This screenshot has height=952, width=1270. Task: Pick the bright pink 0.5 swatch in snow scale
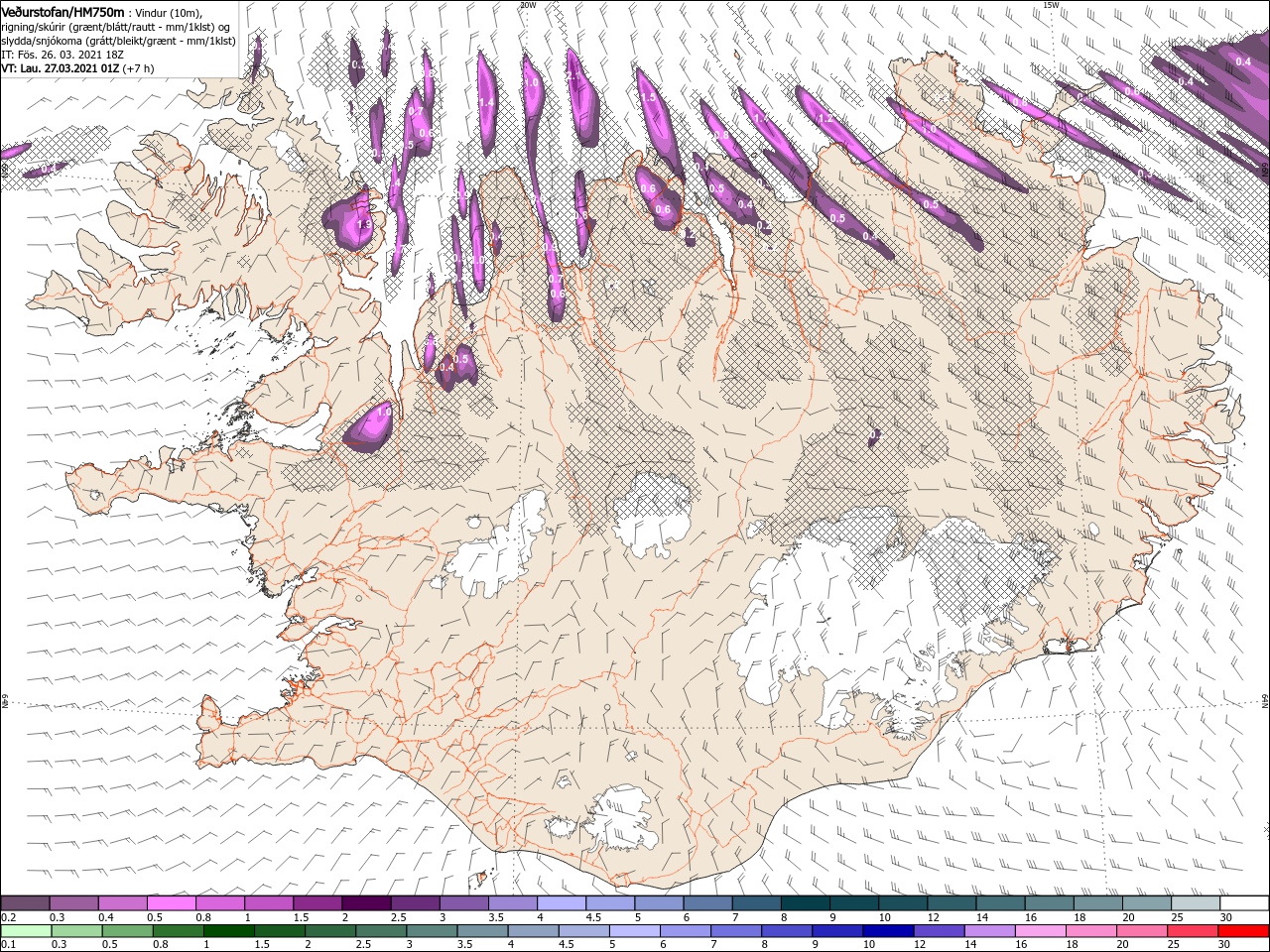[x=171, y=903]
